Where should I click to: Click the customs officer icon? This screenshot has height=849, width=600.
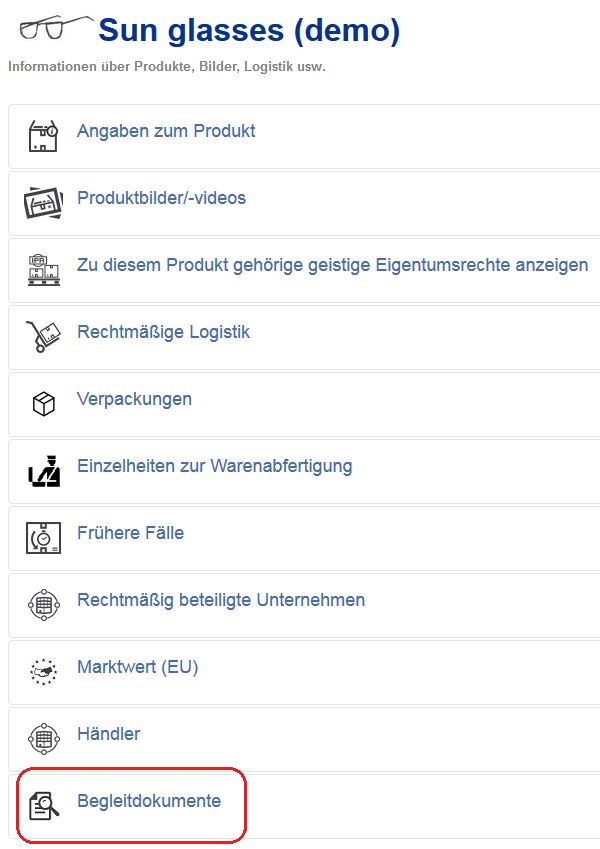click(x=44, y=471)
